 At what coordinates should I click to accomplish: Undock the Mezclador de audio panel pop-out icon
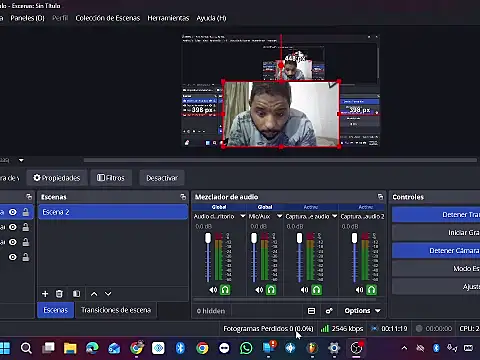[380, 197]
